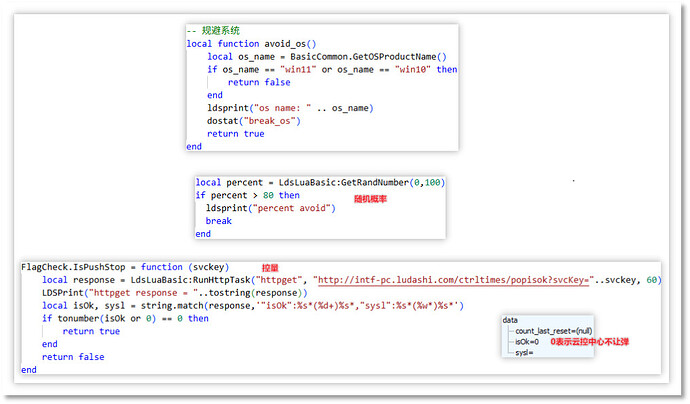
Task: Click the "win10" string literal
Action: [x=413, y=70]
